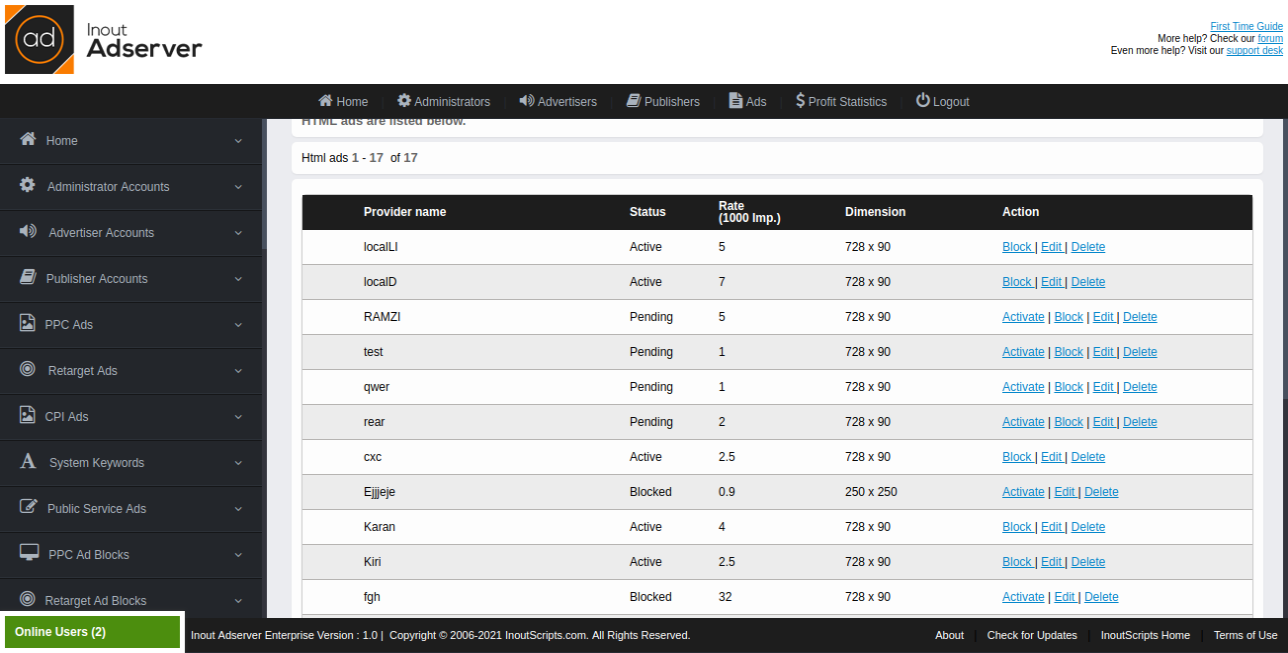Screen dimensions: 1288x653
Task: Expand the Public Service Ads chevron
Action: pos(238,509)
